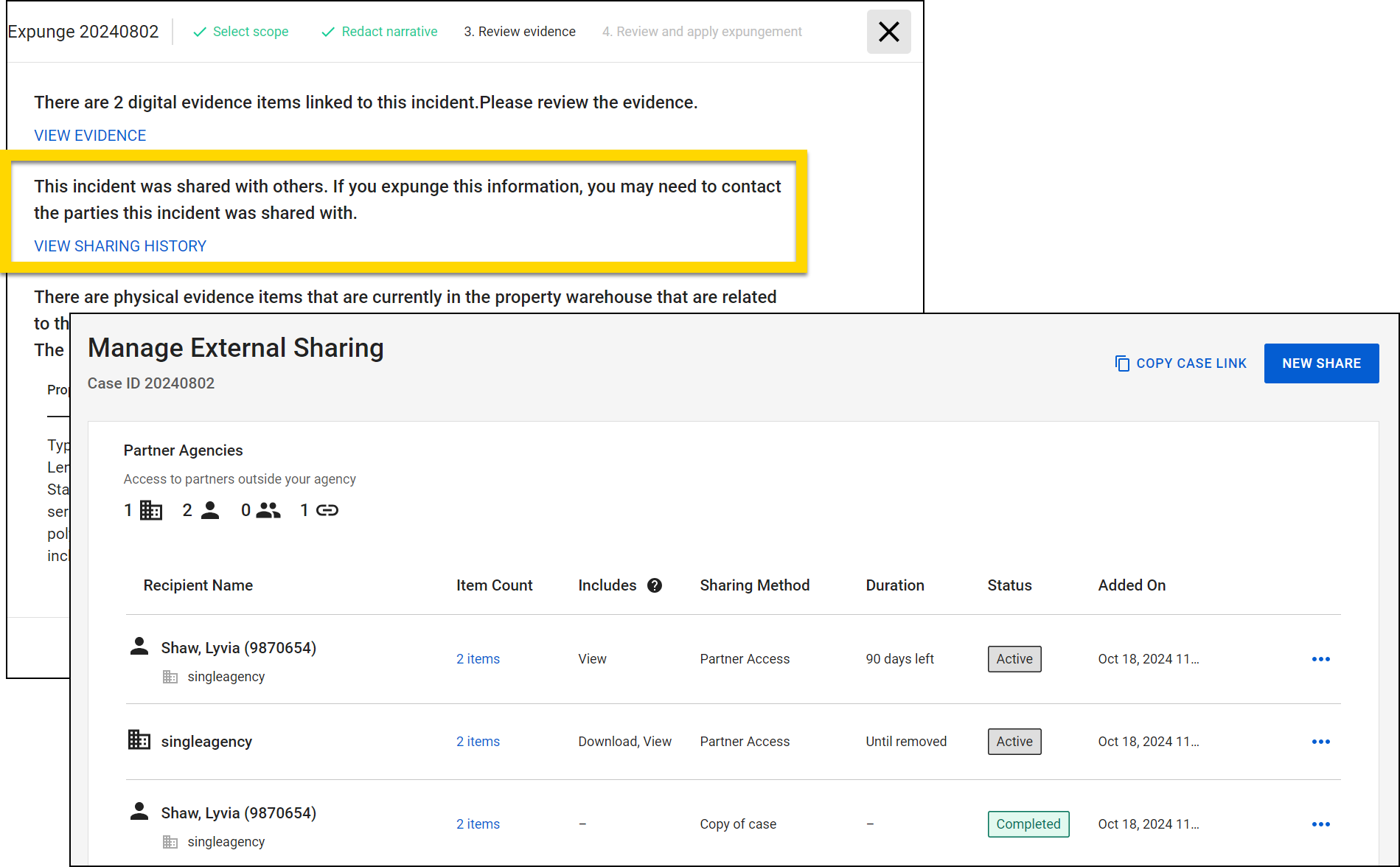
Task: Click the Status column header
Action: coord(1009,585)
